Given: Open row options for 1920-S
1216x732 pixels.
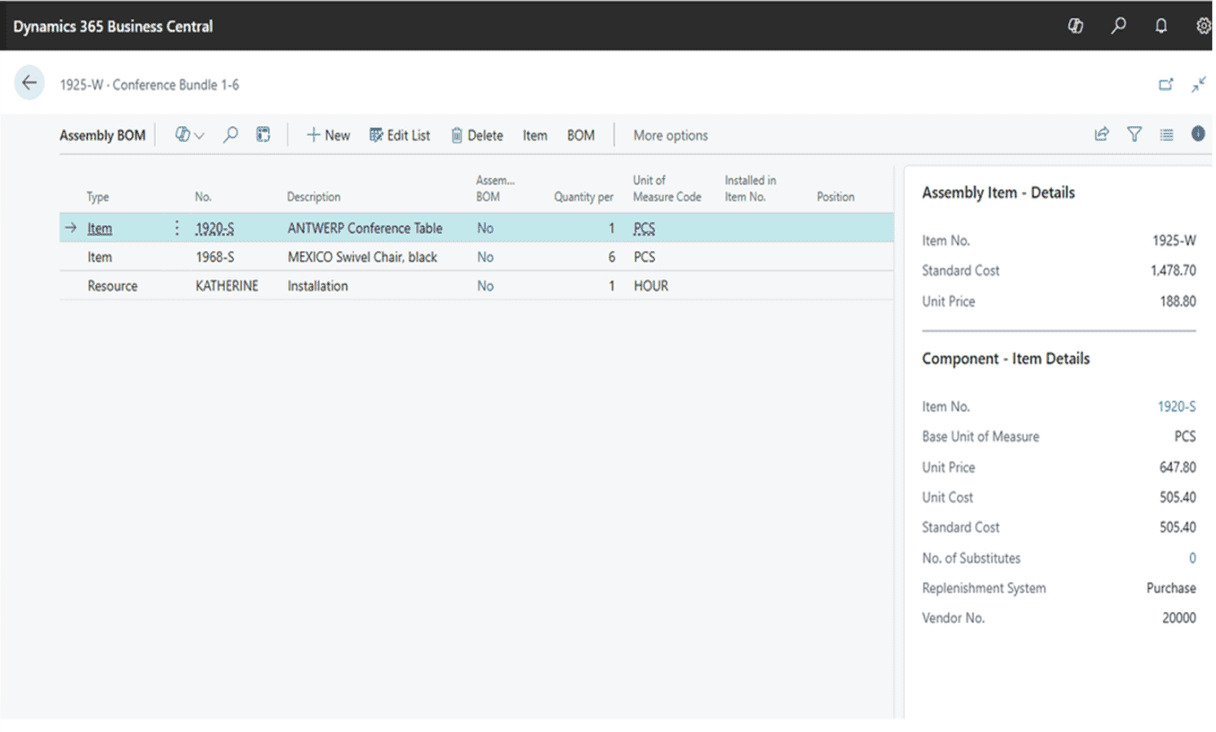Looking at the screenshot, I should pos(177,228).
